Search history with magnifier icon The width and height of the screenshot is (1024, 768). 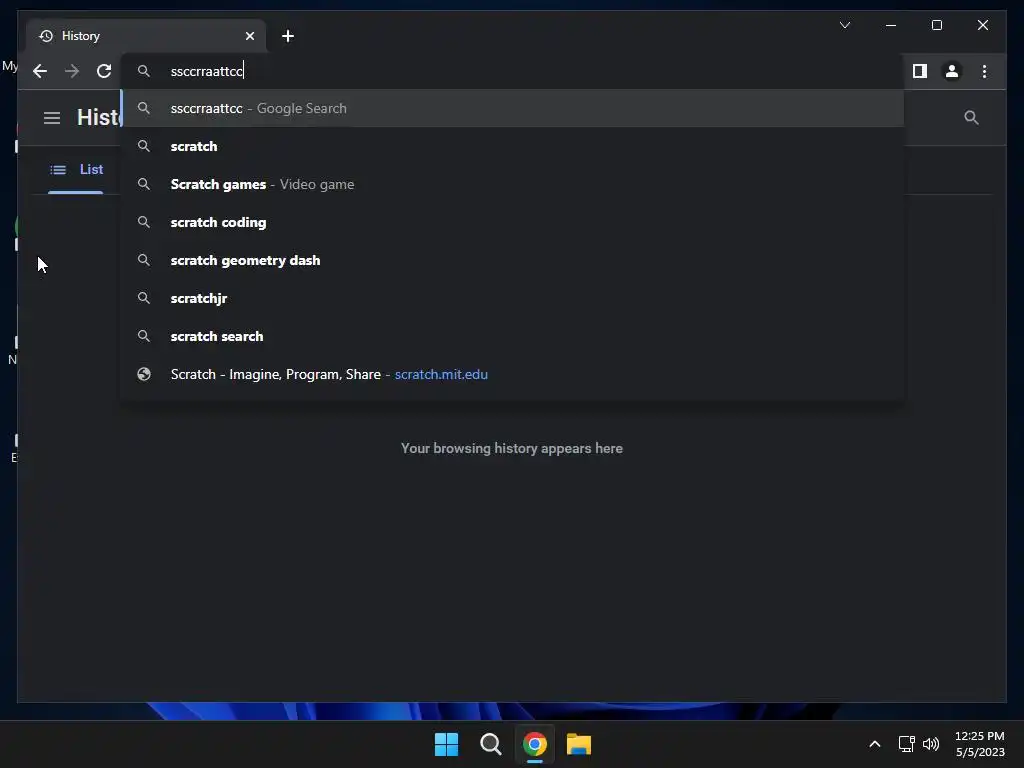click(x=971, y=118)
